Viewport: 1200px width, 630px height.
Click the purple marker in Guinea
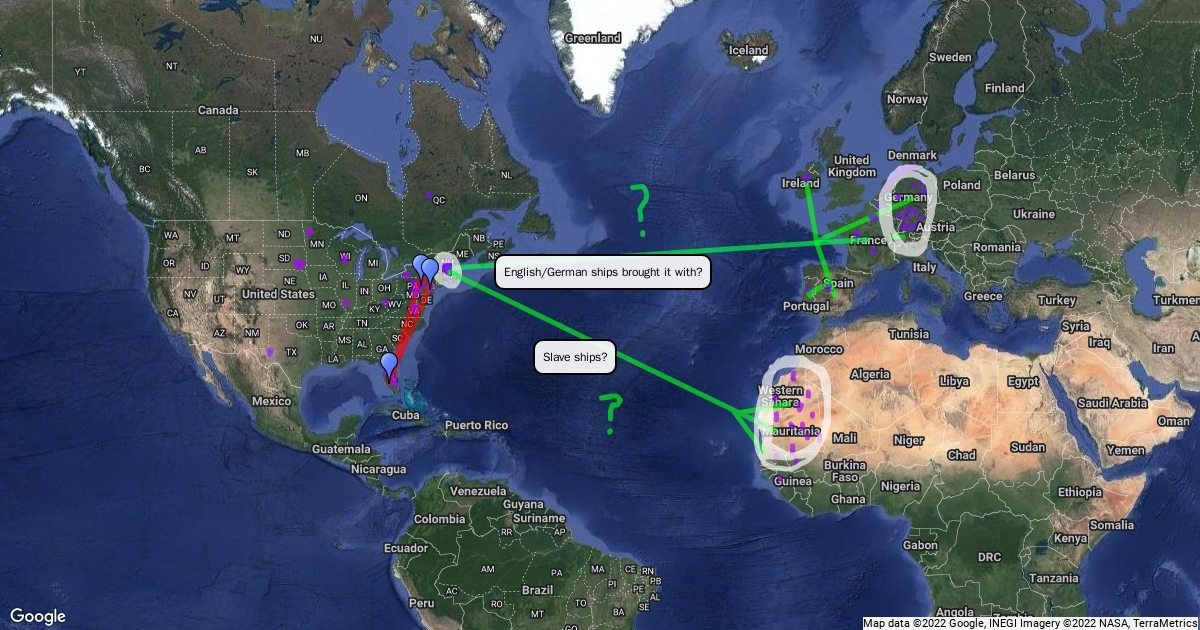(779, 480)
